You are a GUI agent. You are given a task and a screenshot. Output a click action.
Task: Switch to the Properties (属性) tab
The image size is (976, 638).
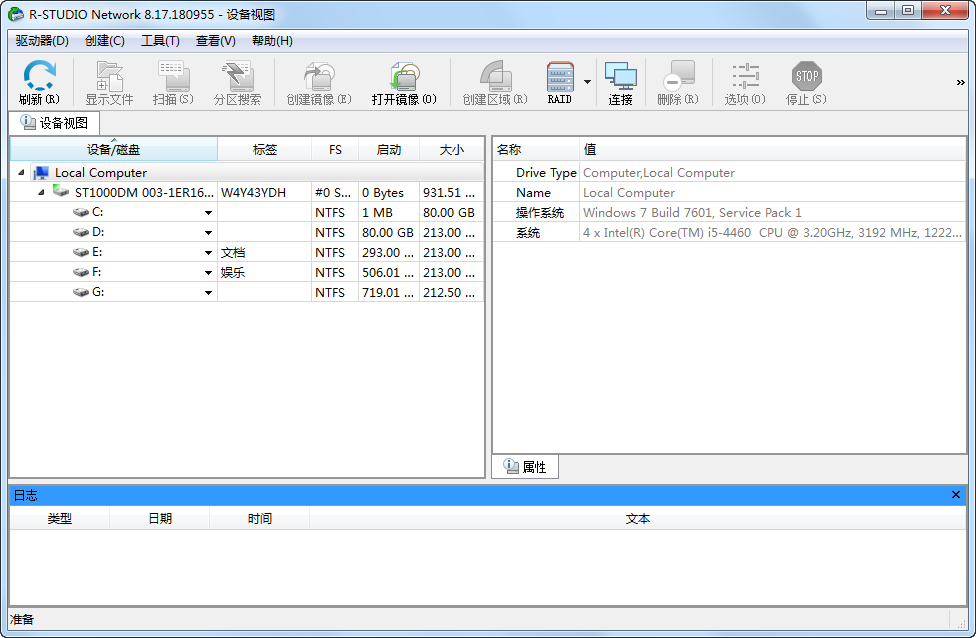[525, 467]
